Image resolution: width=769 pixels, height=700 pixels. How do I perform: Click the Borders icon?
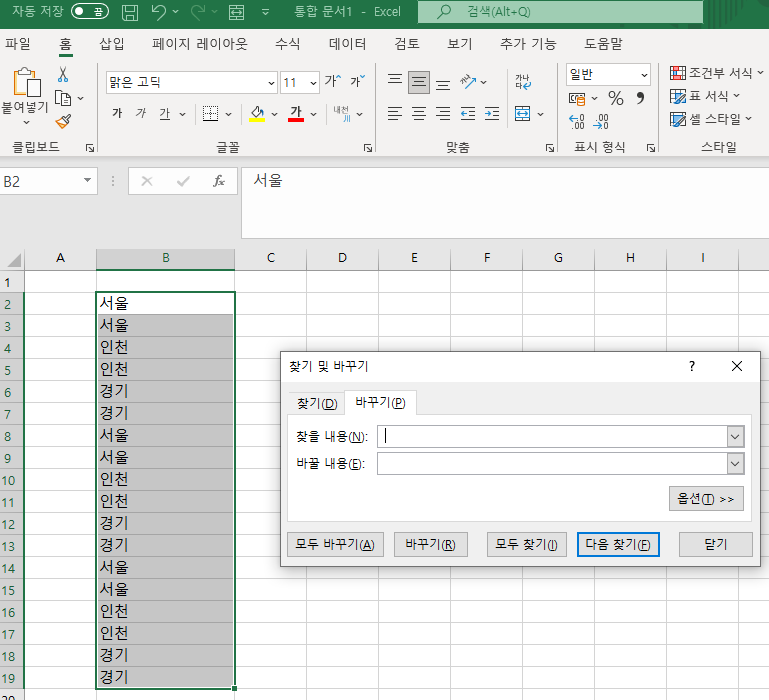point(210,114)
